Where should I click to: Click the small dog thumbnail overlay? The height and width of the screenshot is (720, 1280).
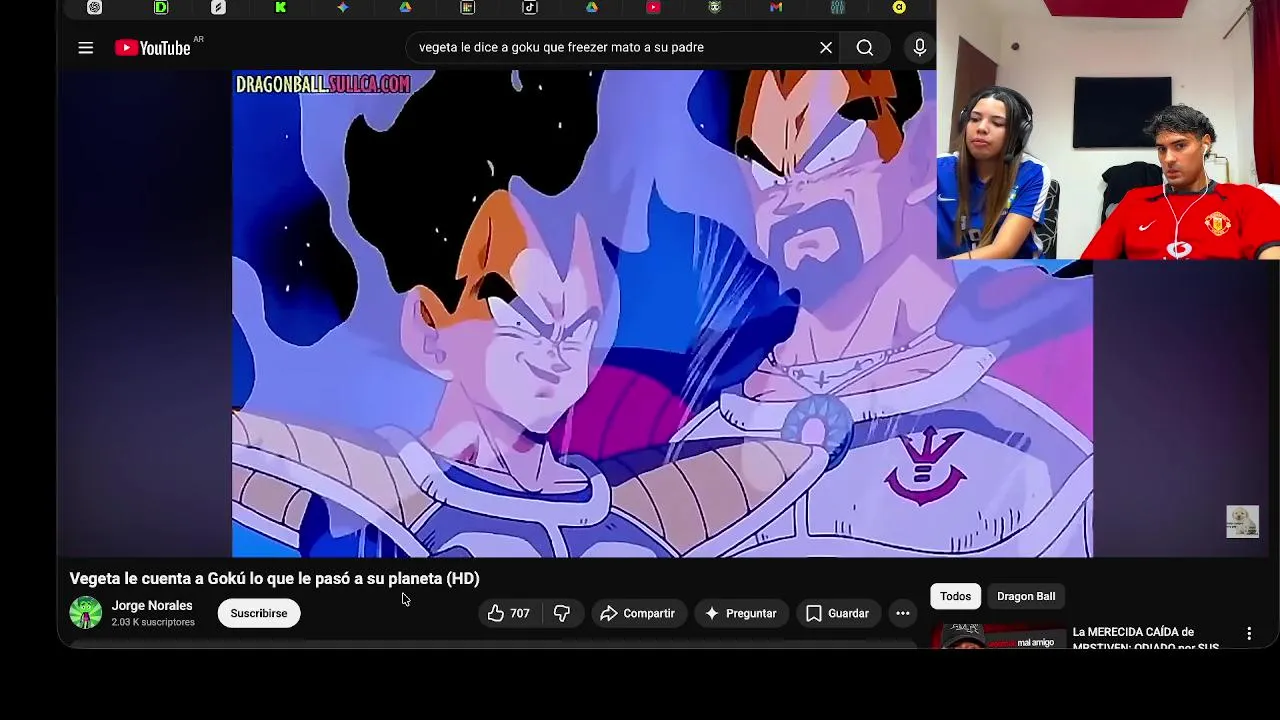(1242, 521)
